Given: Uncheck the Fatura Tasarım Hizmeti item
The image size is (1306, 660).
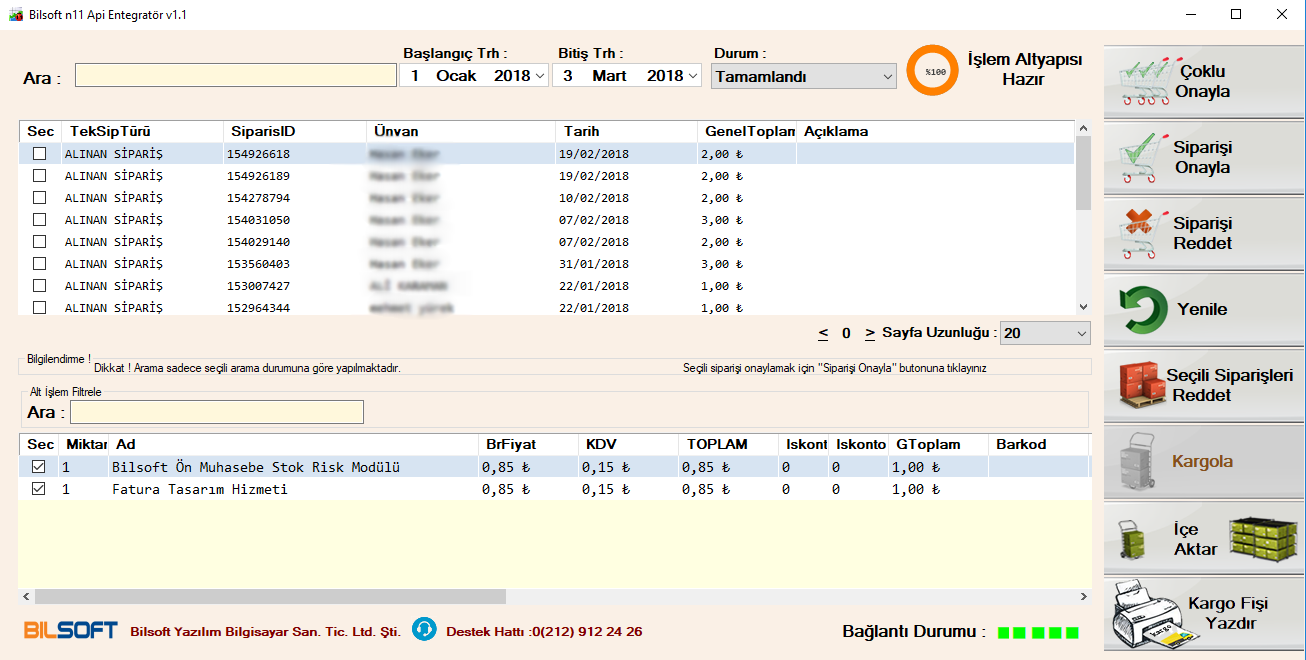Looking at the screenshot, I should click(x=39, y=489).
